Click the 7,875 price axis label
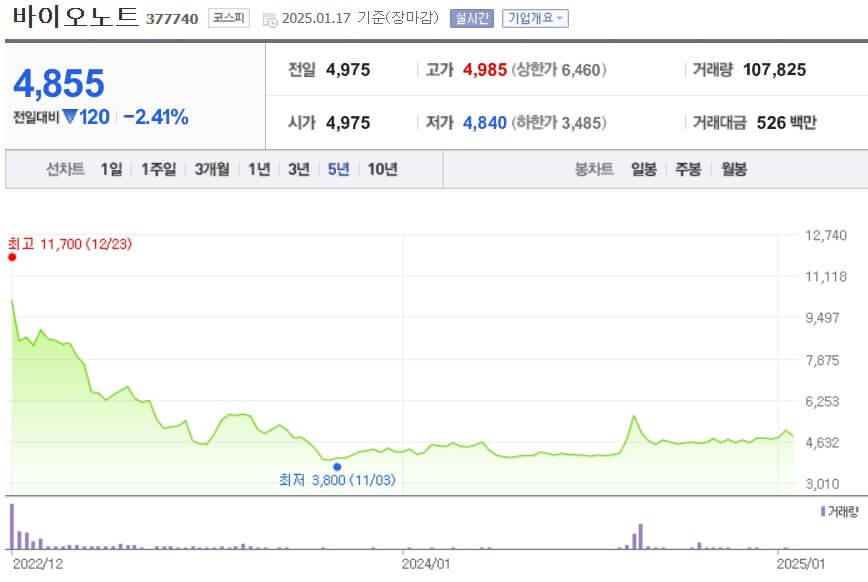 click(822, 360)
